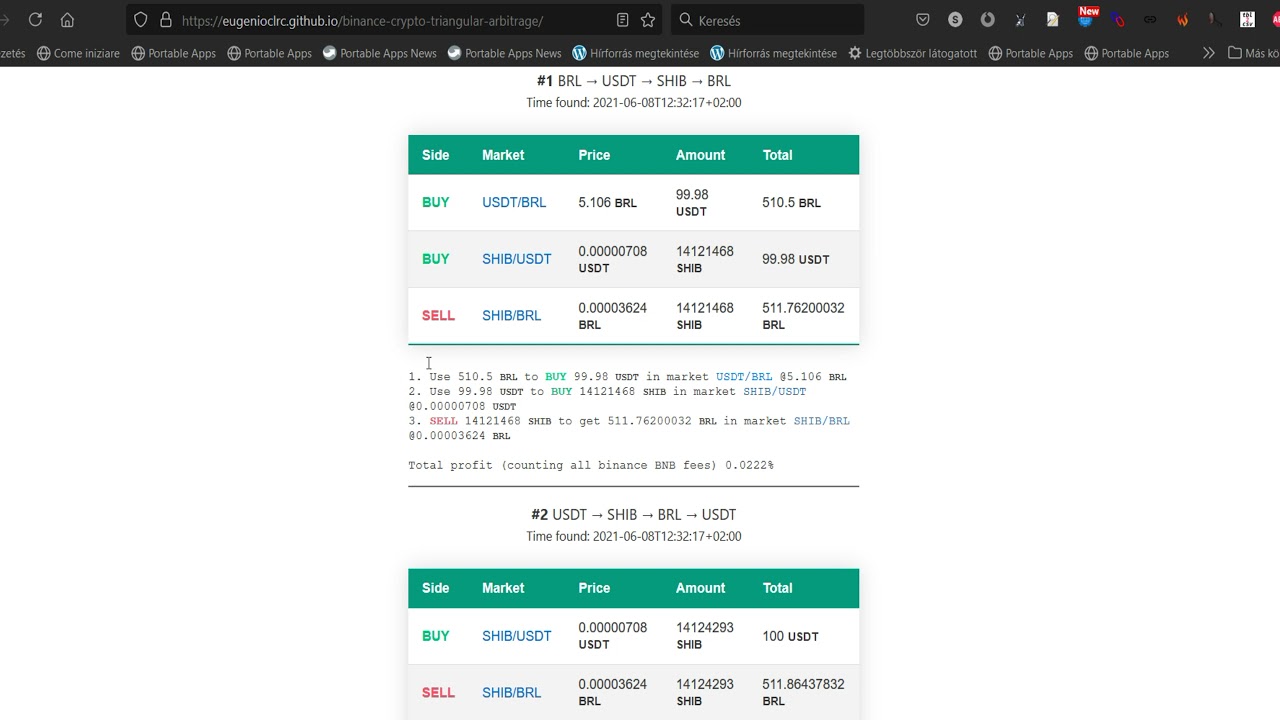
Task: Open the tracking protection shield panel
Action: click(140, 20)
